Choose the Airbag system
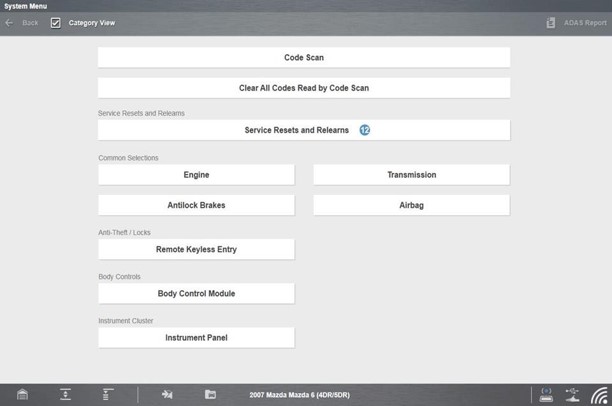This screenshot has height=406, width=612. (x=411, y=205)
